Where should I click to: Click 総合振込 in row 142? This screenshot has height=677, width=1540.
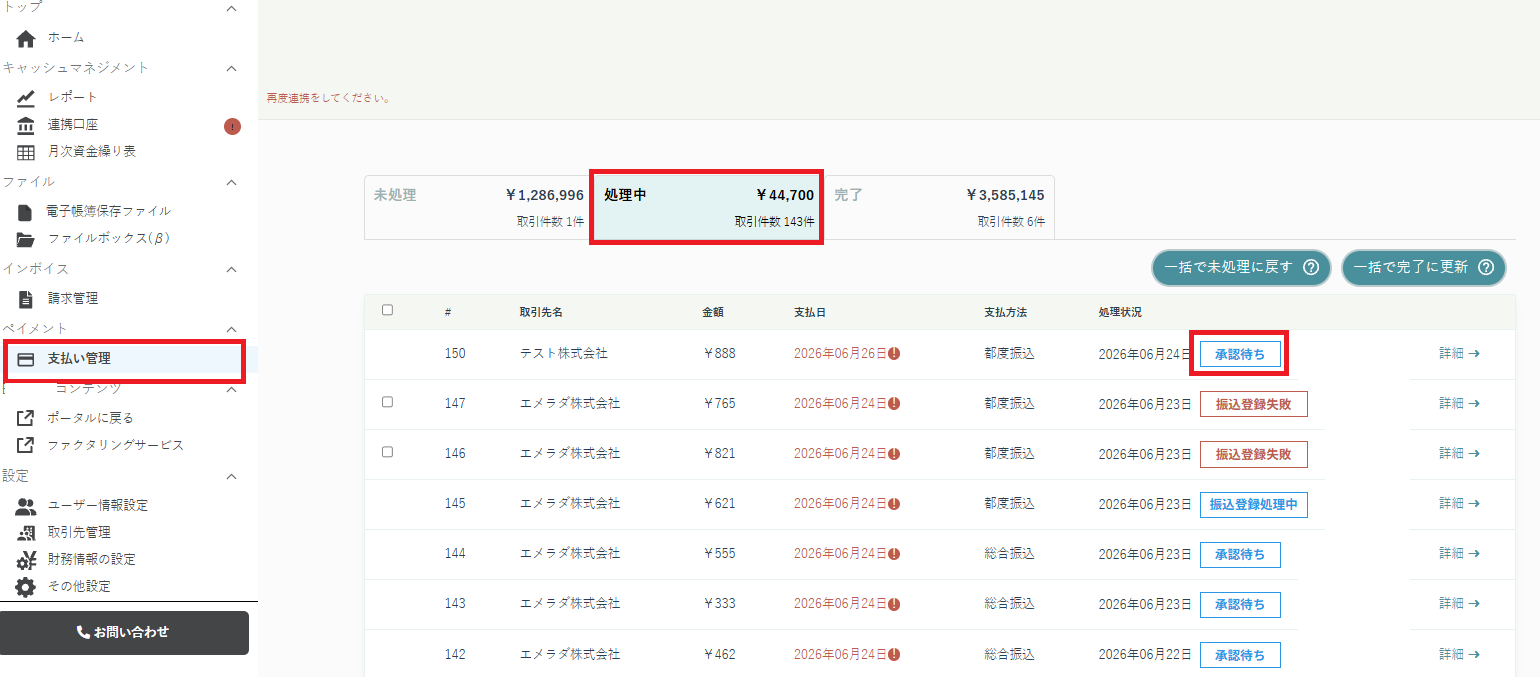[x=1009, y=655]
